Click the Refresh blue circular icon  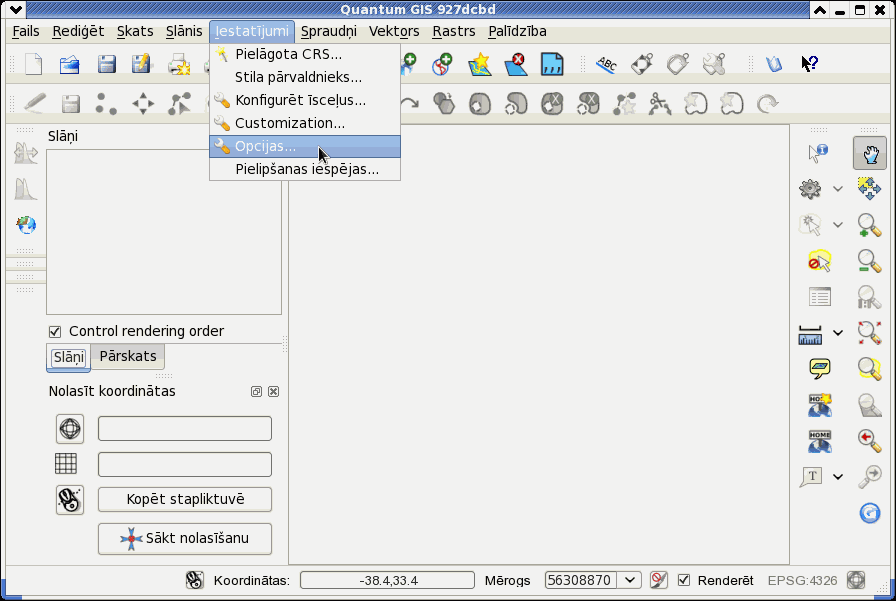(870, 512)
